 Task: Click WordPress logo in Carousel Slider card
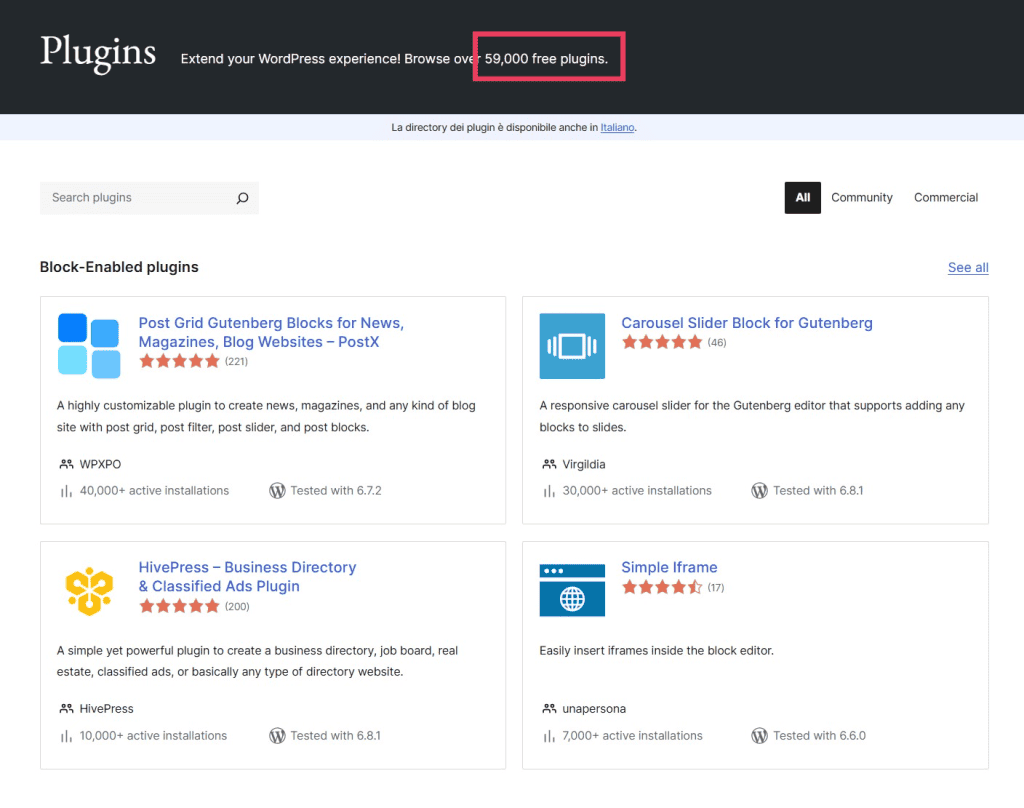coord(760,491)
